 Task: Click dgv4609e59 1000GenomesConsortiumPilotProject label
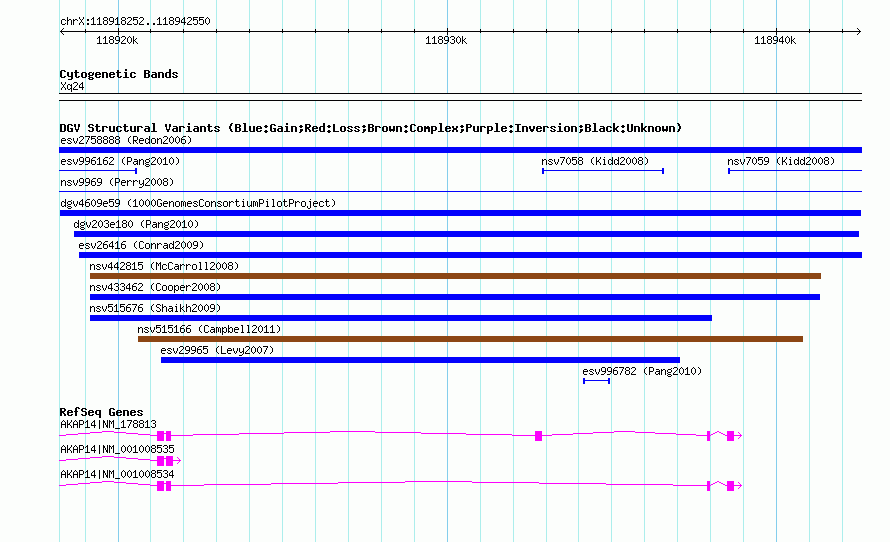coord(198,203)
